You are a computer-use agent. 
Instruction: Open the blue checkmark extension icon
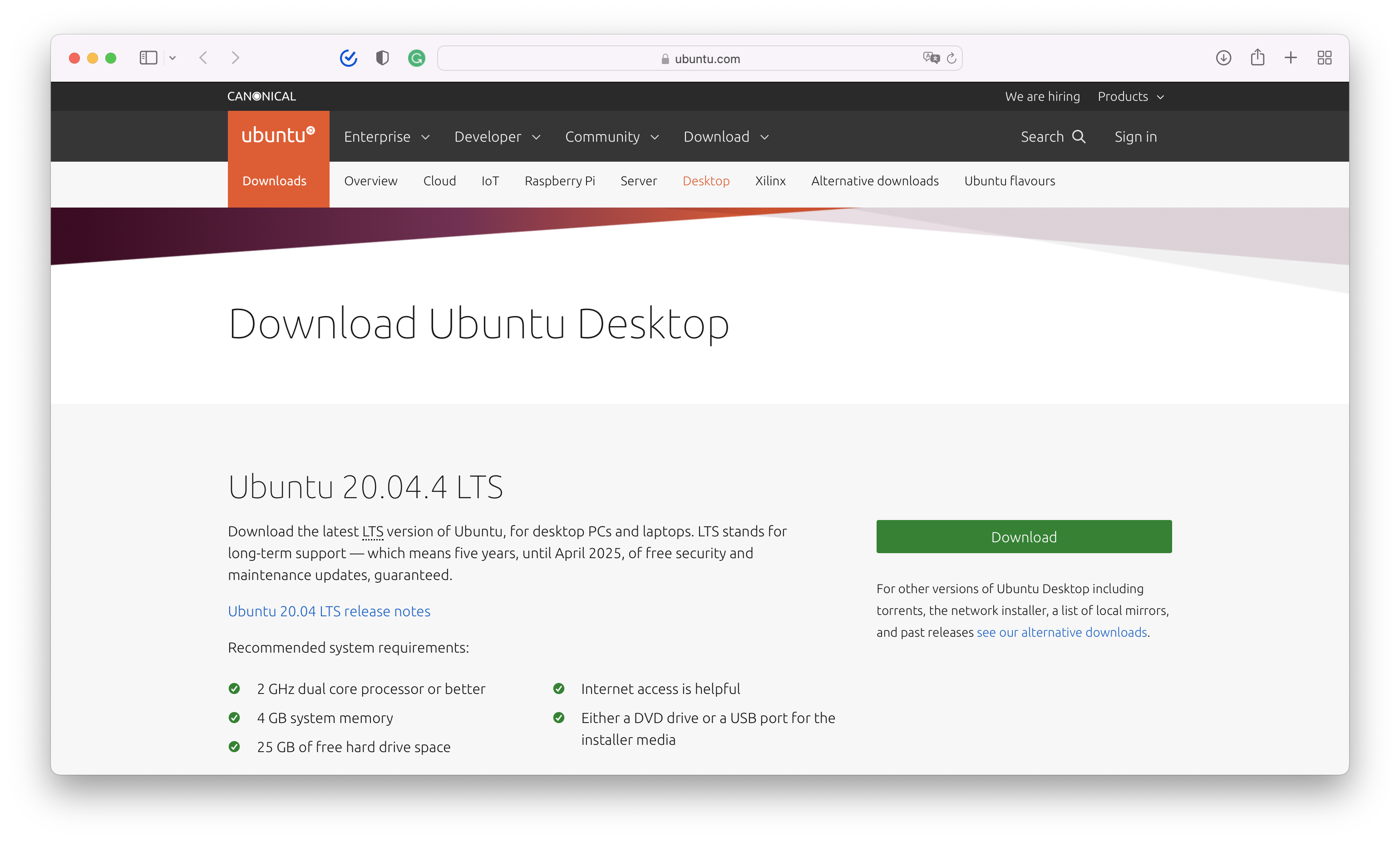(x=348, y=58)
